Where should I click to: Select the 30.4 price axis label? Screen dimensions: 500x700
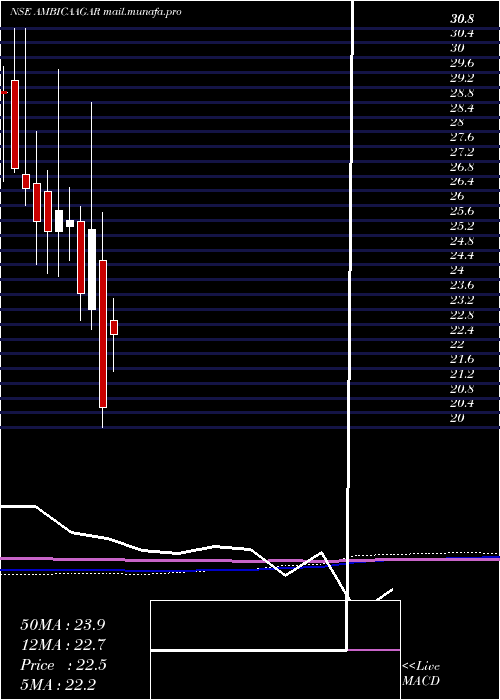[462, 33]
